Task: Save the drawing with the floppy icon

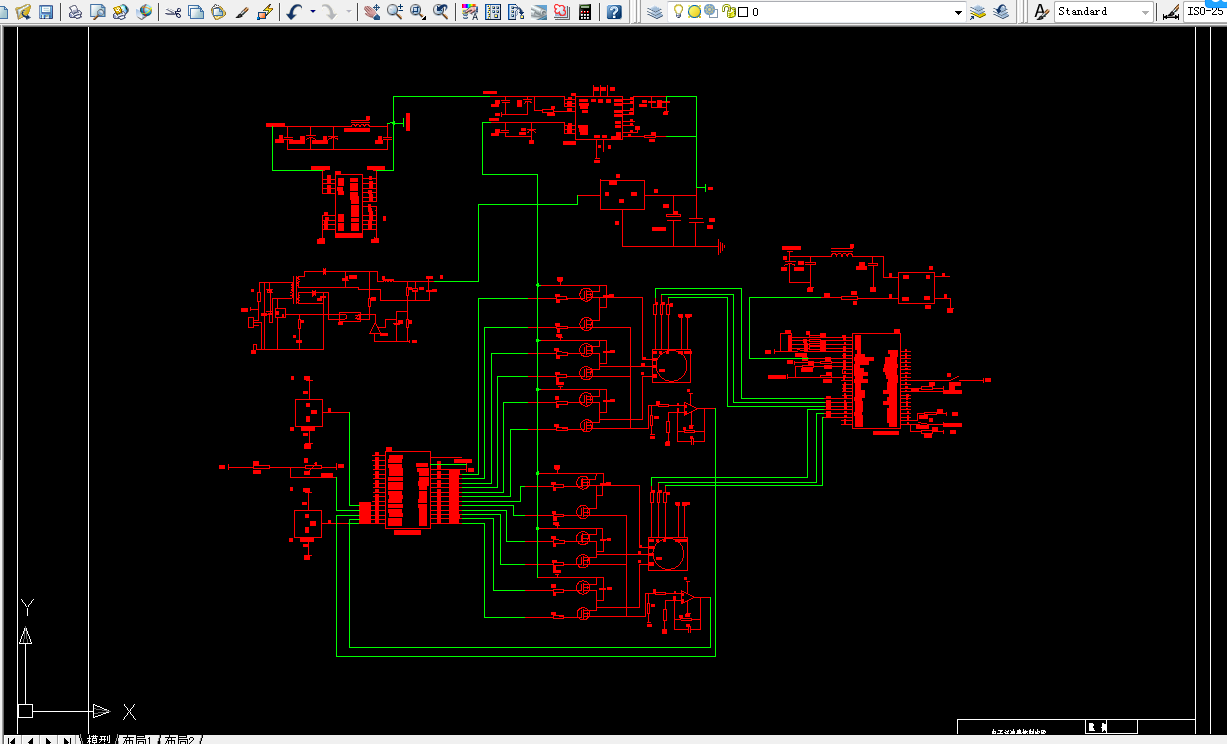Action: coord(46,12)
